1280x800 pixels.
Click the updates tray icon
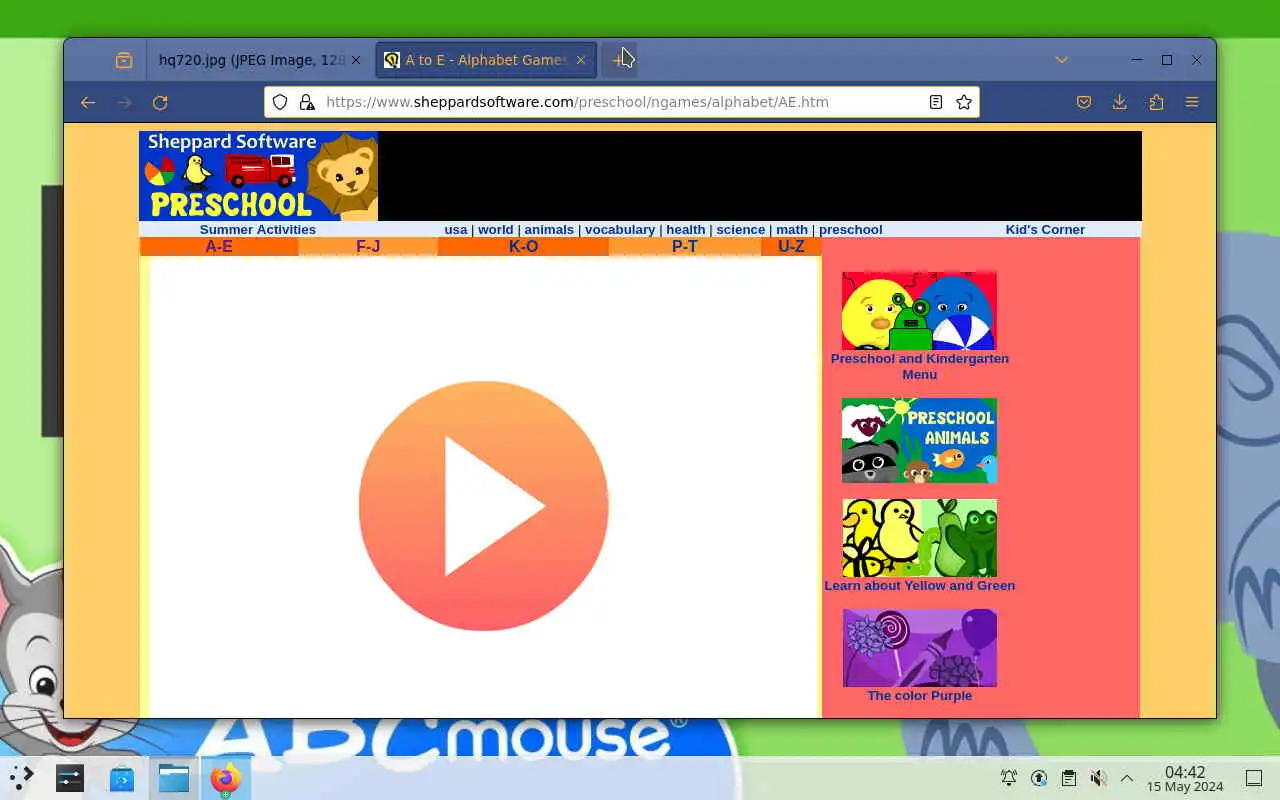pyautogui.click(x=1039, y=778)
